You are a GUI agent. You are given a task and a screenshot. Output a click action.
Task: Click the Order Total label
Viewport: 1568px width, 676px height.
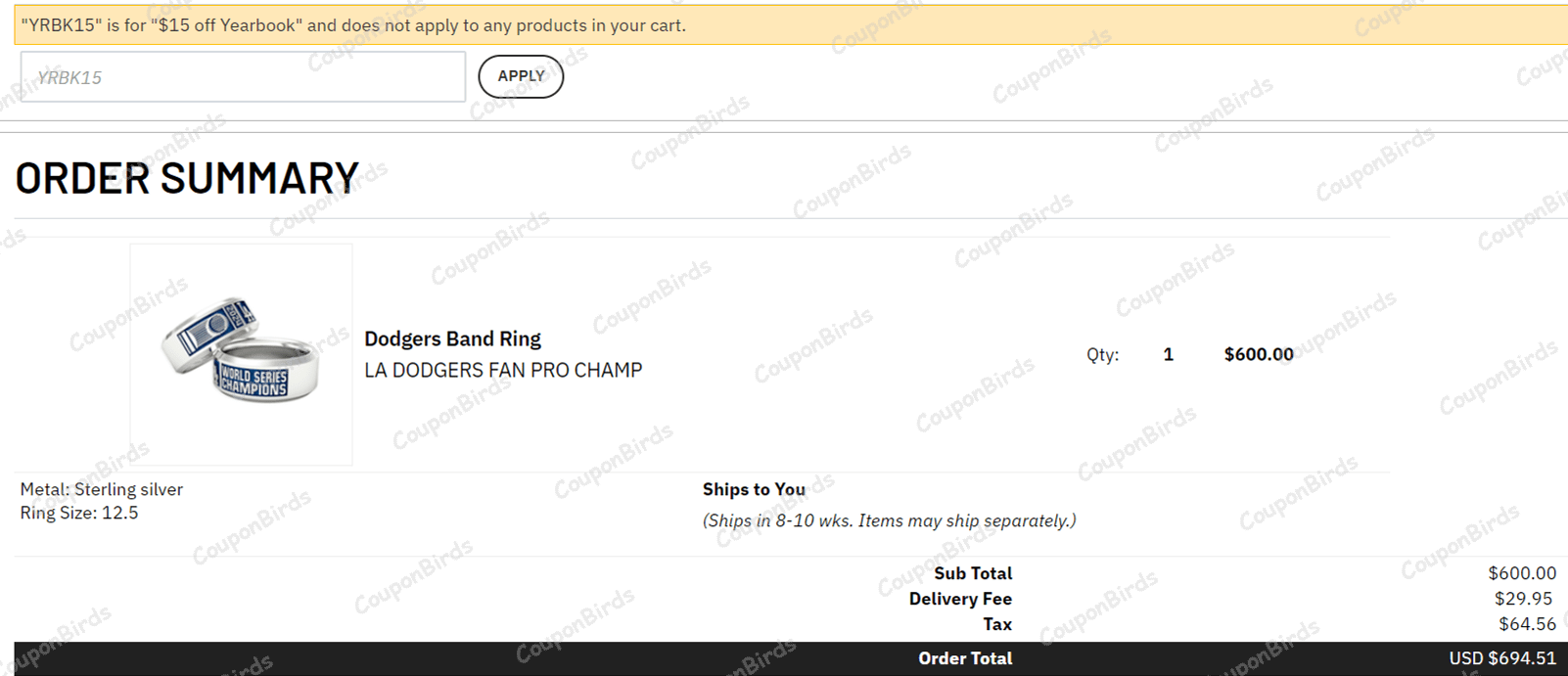click(x=964, y=658)
